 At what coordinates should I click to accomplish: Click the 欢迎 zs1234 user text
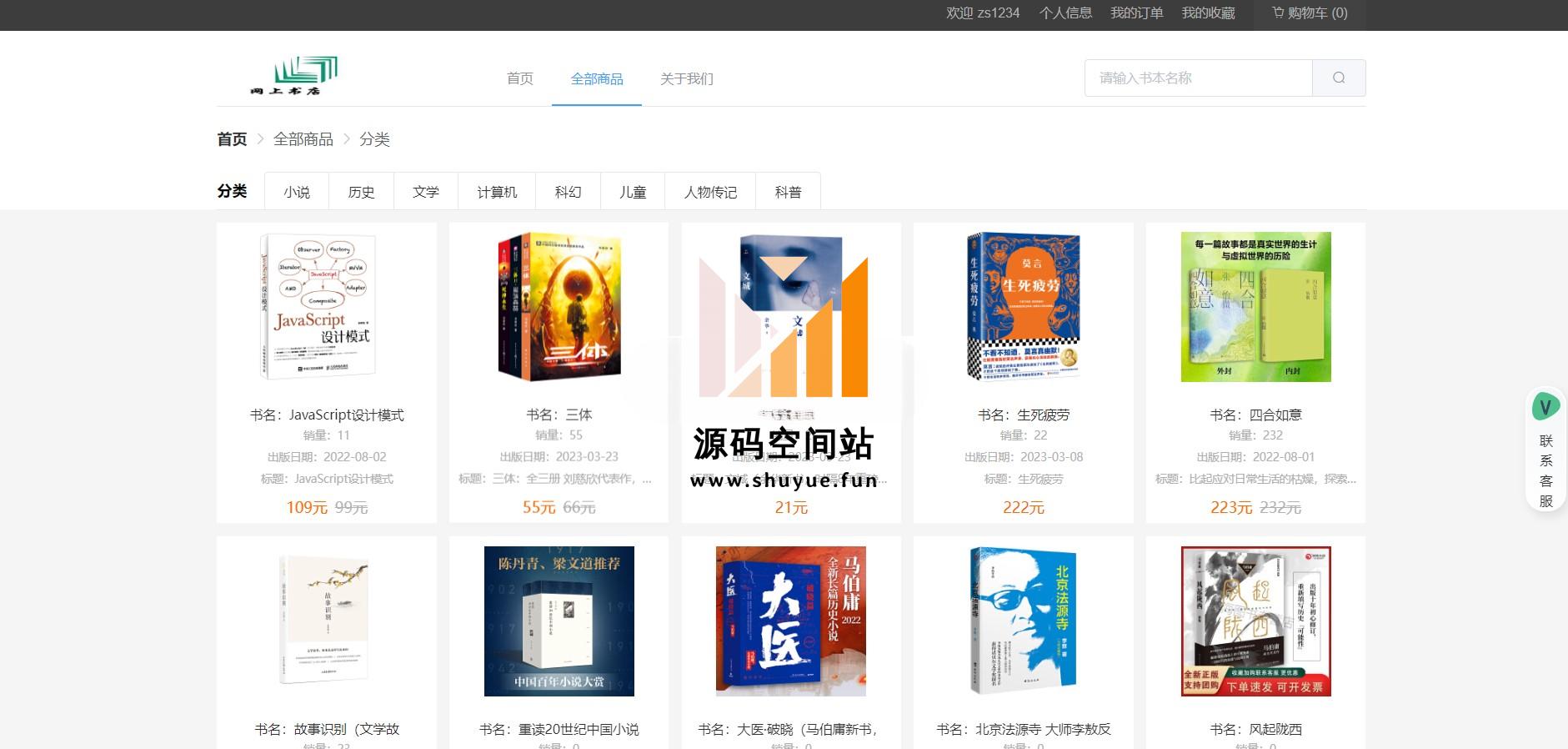pyautogui.click(x=983, y=13)
